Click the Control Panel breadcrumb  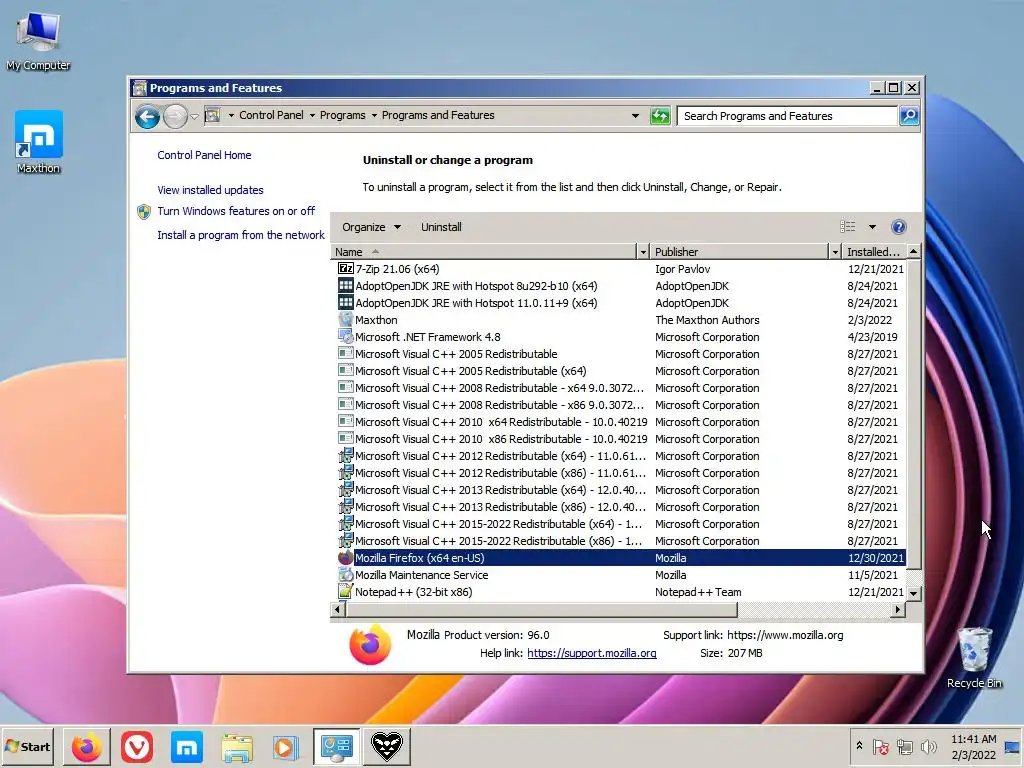click(x=271, y=115)
